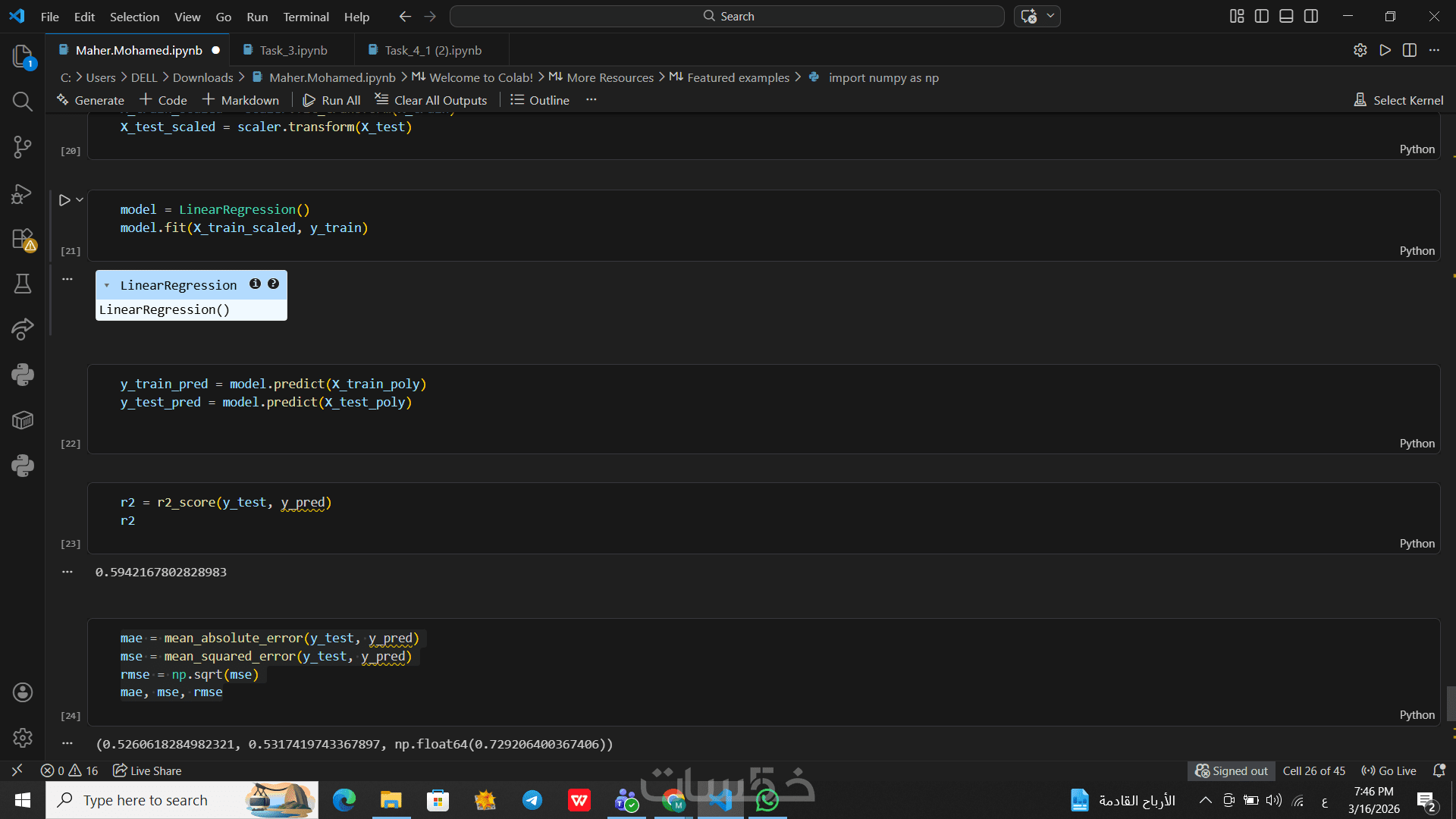Viewport: 1456px width, 819px height.
Task: Run the LinearRegression model cell
Action: (64, 200)
